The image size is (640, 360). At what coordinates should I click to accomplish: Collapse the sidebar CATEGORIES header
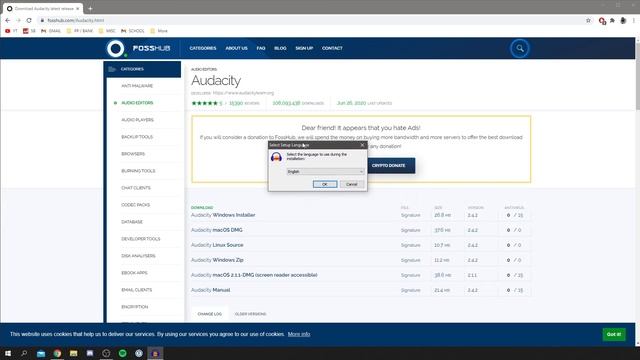[x=142, y=69]
